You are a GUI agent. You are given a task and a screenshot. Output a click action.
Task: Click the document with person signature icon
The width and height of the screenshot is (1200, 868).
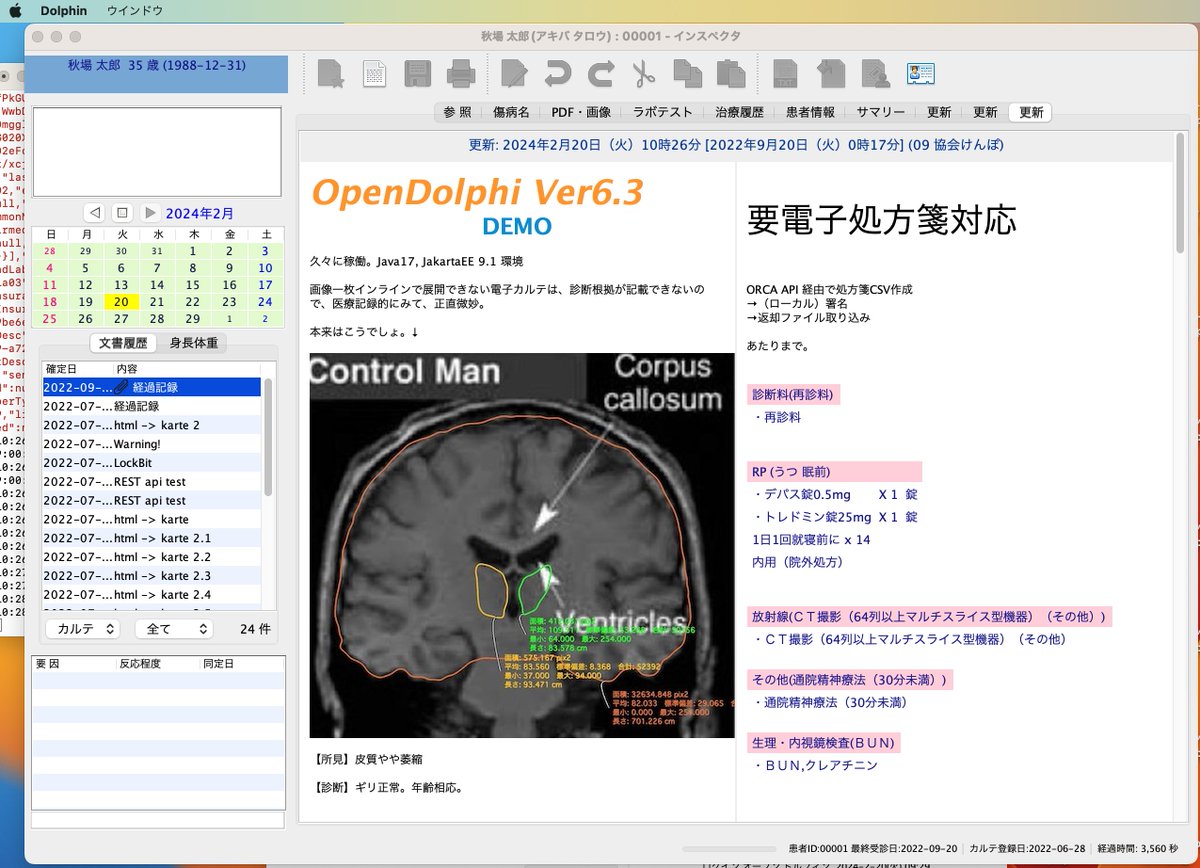pyautogui.click(x=876, y=74)
